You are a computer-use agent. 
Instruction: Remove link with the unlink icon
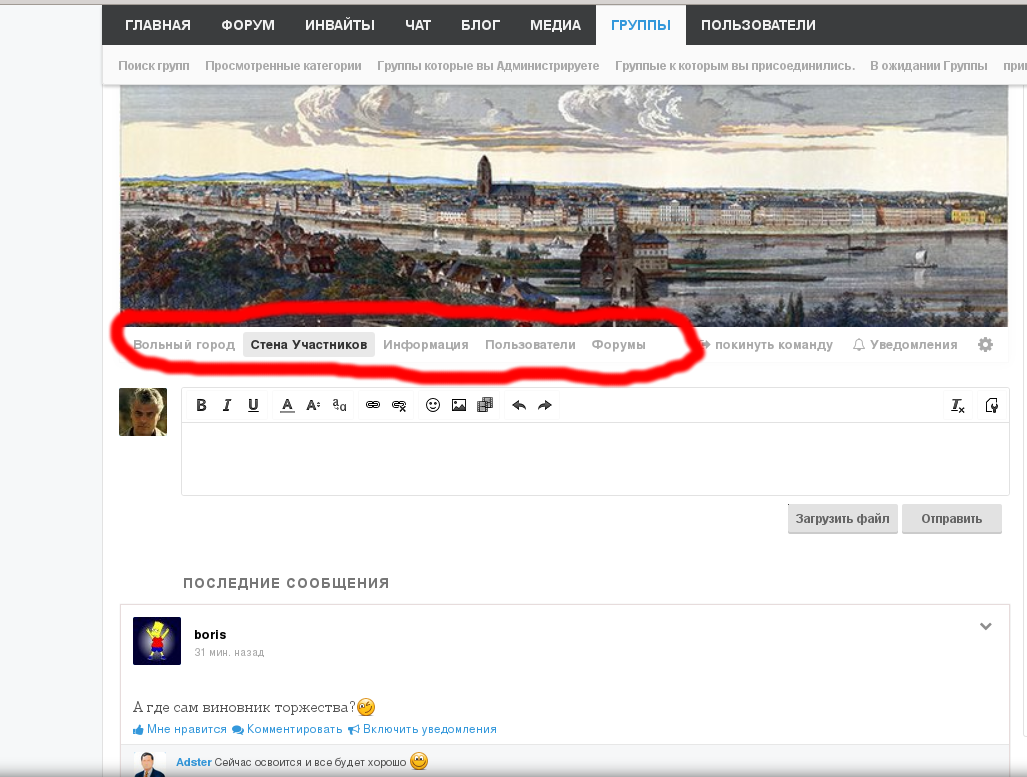point(399,405)
